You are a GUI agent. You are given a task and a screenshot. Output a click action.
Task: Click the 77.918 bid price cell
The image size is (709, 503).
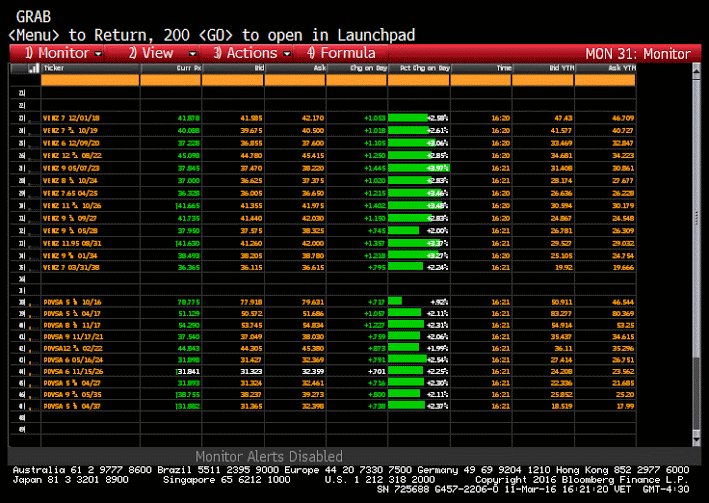point(251,302)
